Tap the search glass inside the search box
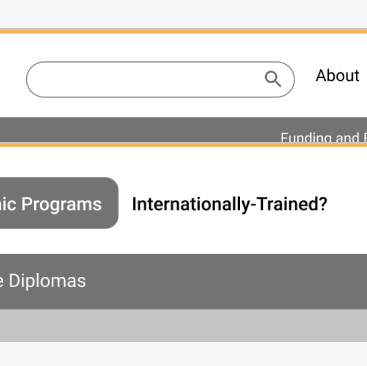Screen dimensions: 367x366 273,79
